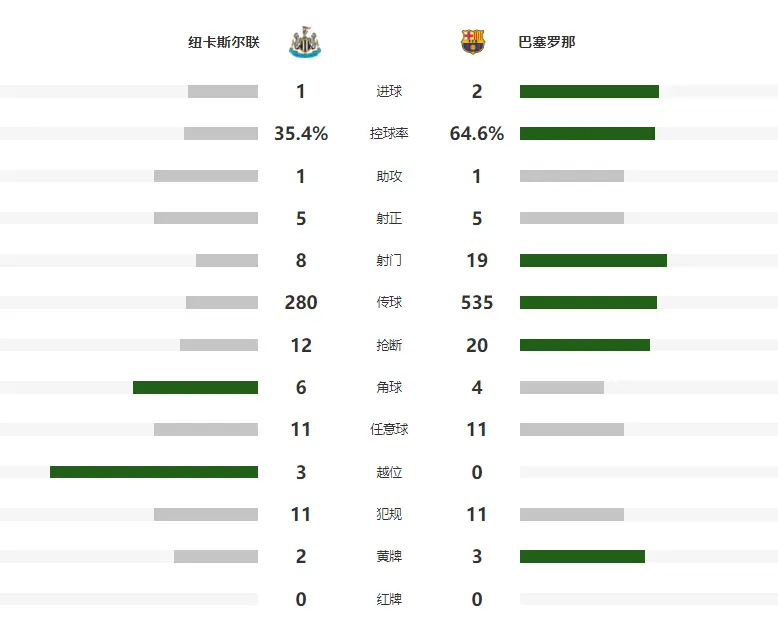
Task: Click Newcastle's green 角球 progress bar
Action: 195,388
